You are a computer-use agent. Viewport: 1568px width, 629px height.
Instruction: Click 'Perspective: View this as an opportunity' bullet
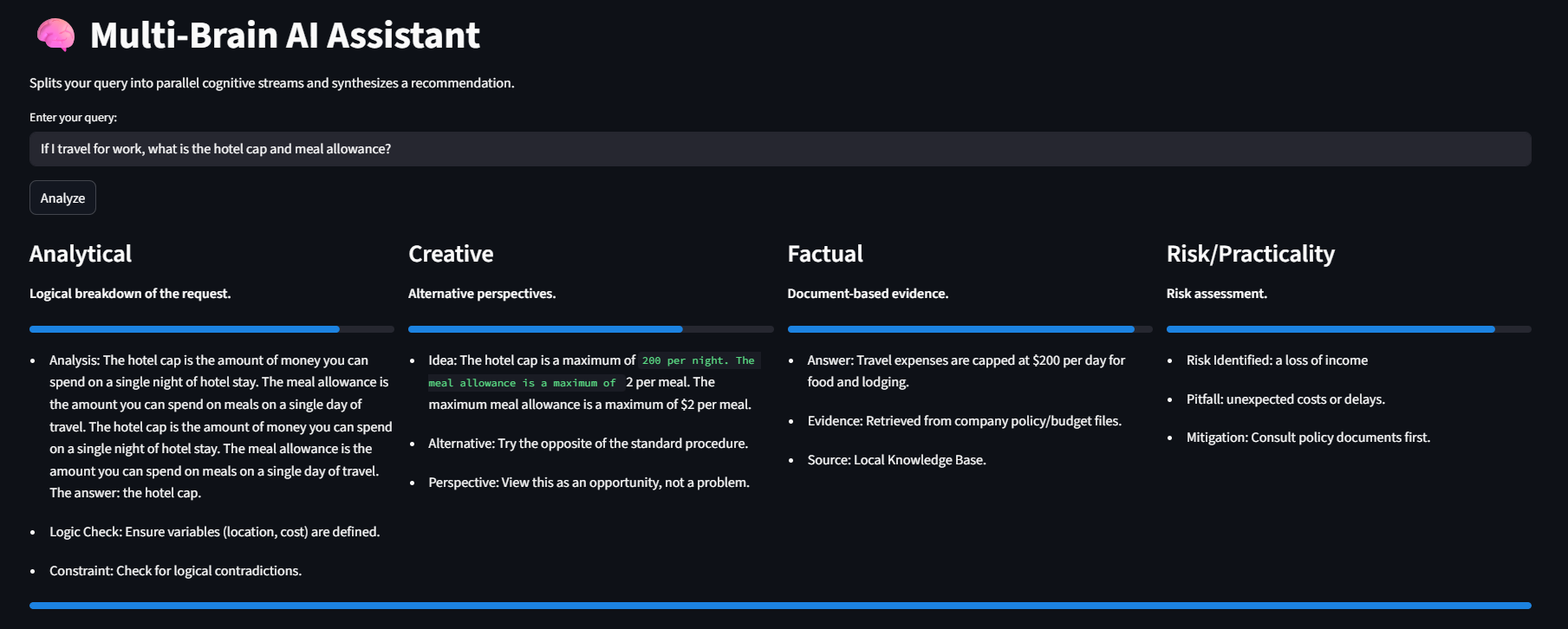click(589, 483)
